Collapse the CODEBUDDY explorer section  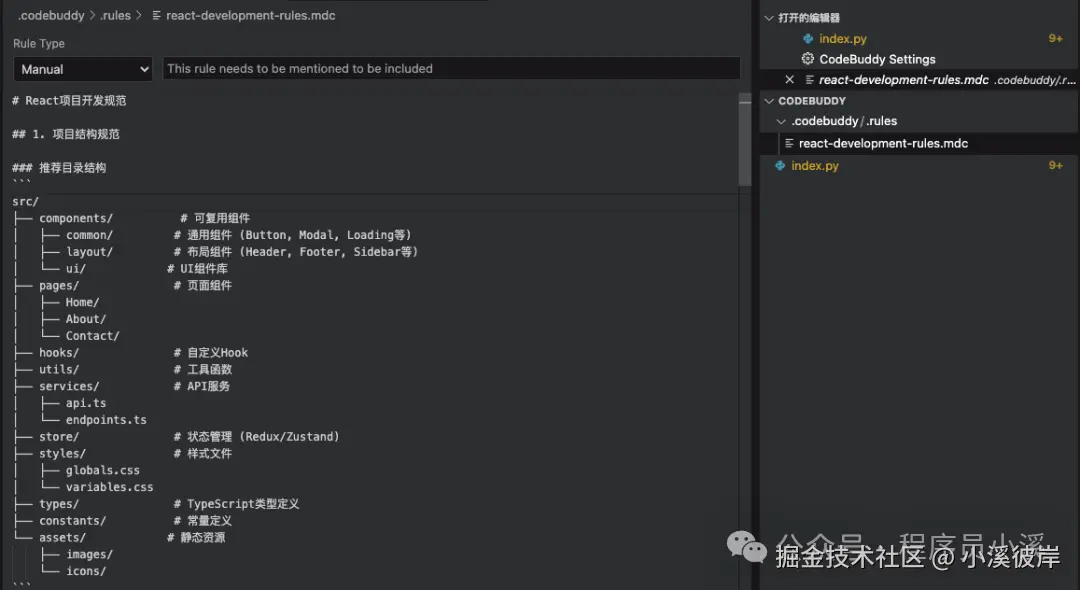(x=769, y=101)
